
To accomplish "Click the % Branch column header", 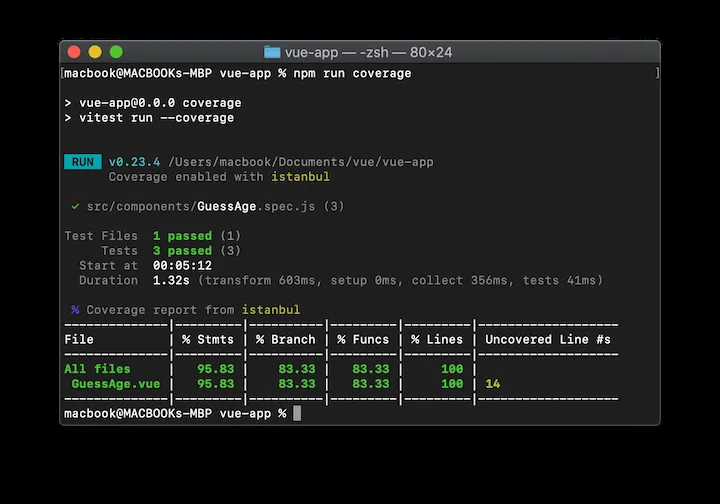I will pos(286,340).
